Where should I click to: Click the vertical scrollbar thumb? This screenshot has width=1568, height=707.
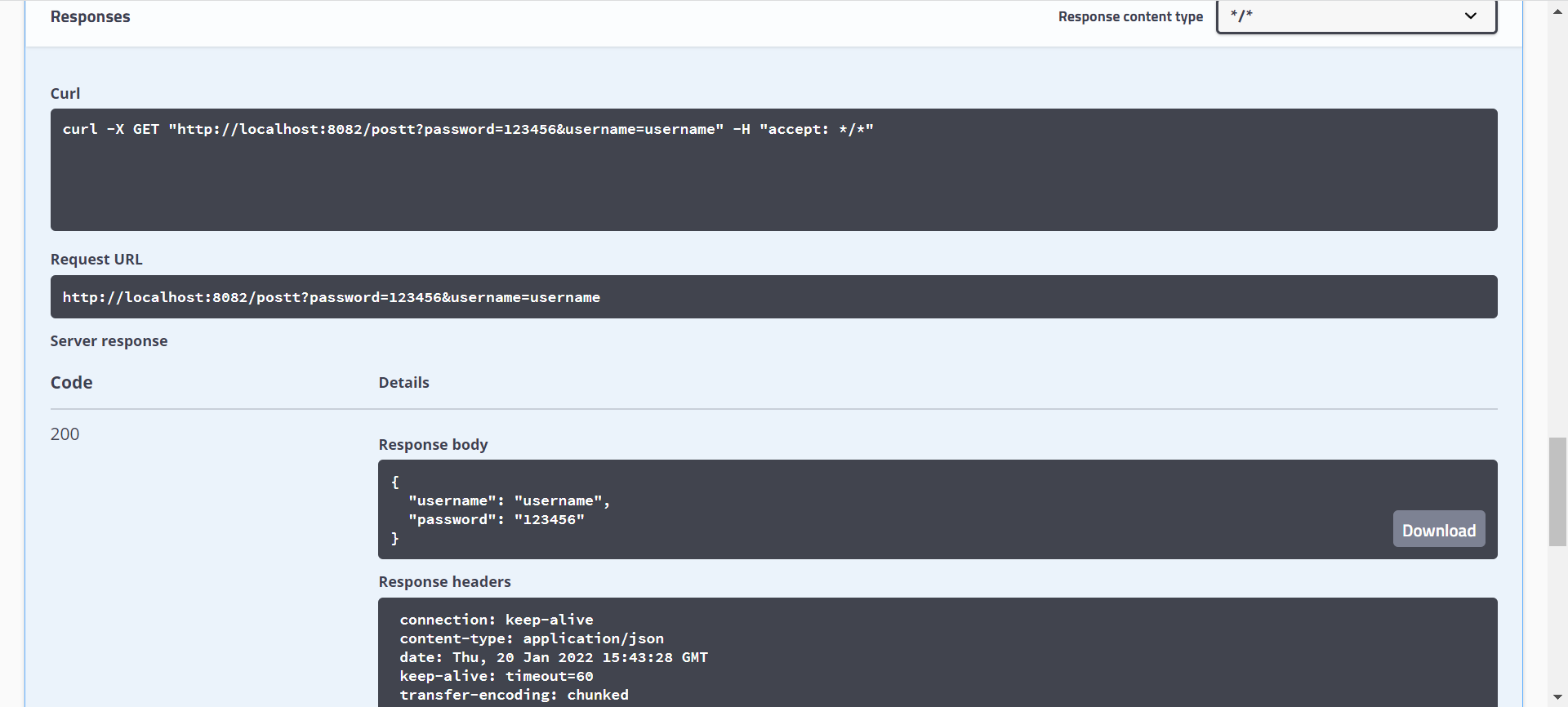(1557, 491)
